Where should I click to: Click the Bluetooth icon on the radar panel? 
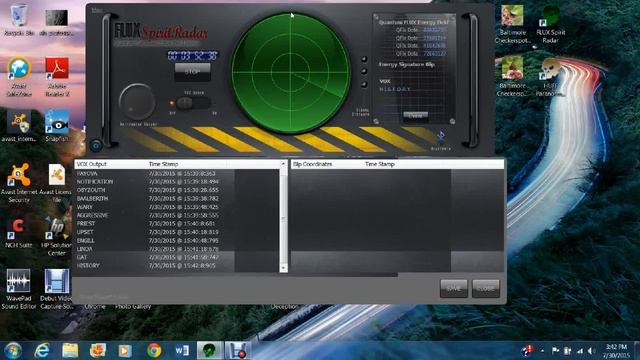pos(441,137)
